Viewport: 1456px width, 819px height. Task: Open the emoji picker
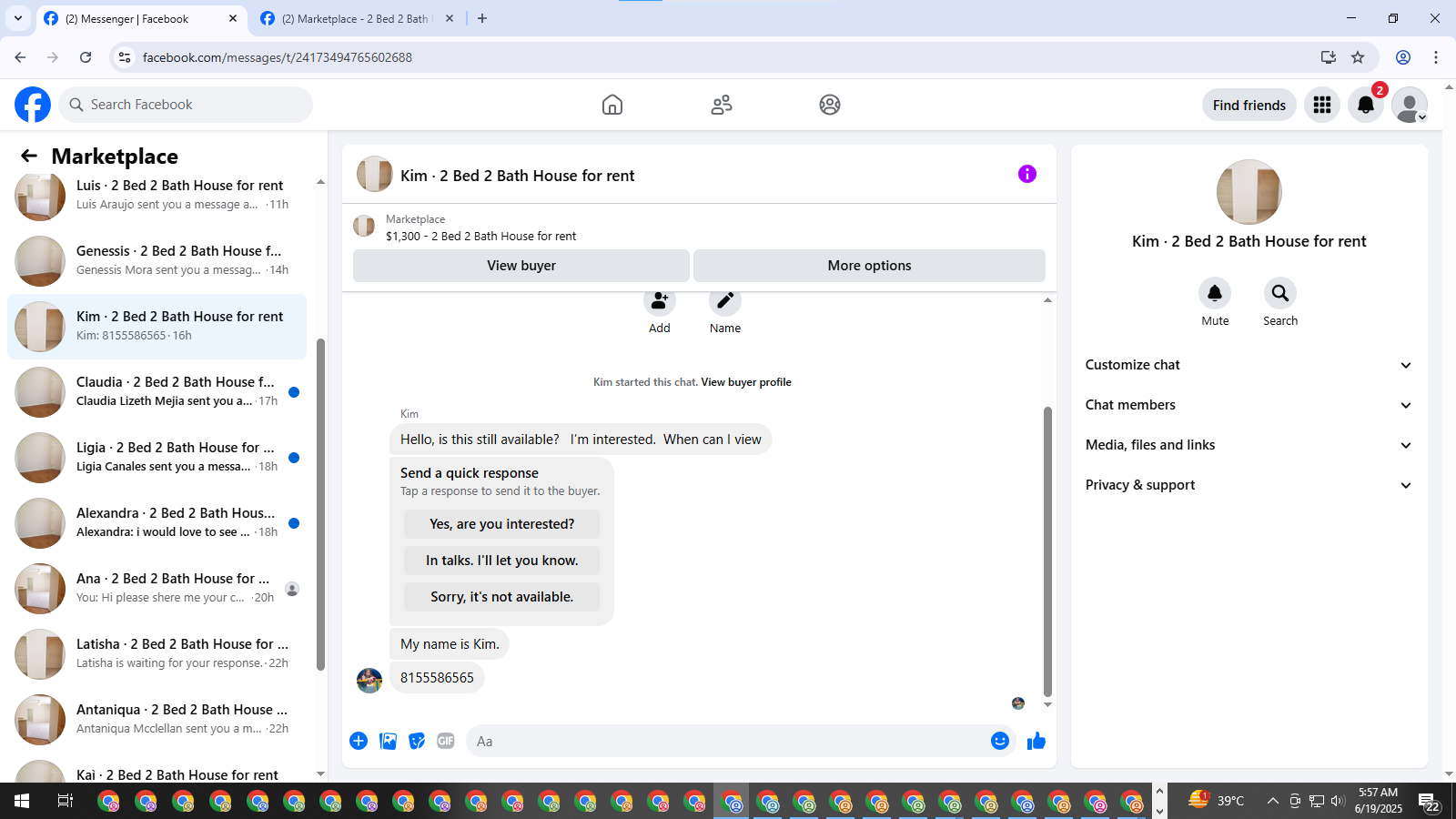pyautogui.click(x=1000, y=741)
